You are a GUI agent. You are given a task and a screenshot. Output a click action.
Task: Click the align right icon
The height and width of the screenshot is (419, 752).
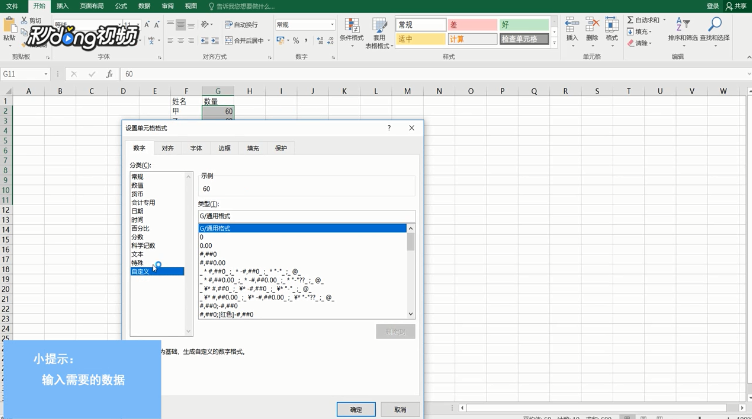tap(191, 41)
